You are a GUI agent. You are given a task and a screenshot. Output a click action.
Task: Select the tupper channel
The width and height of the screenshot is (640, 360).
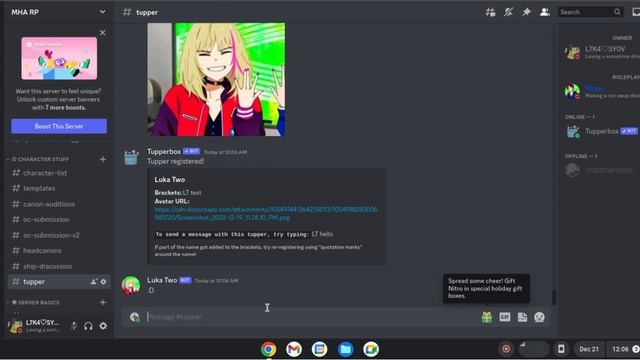pyautogui.click(x=59, y=282)
